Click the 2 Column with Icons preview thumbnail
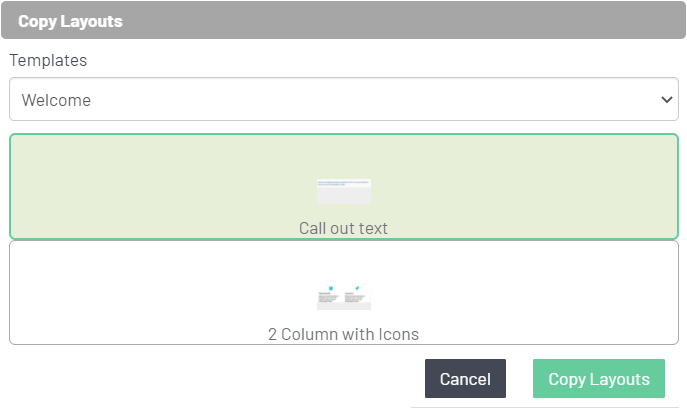Viewport: 687px width, 408px height. coord(344,297)
